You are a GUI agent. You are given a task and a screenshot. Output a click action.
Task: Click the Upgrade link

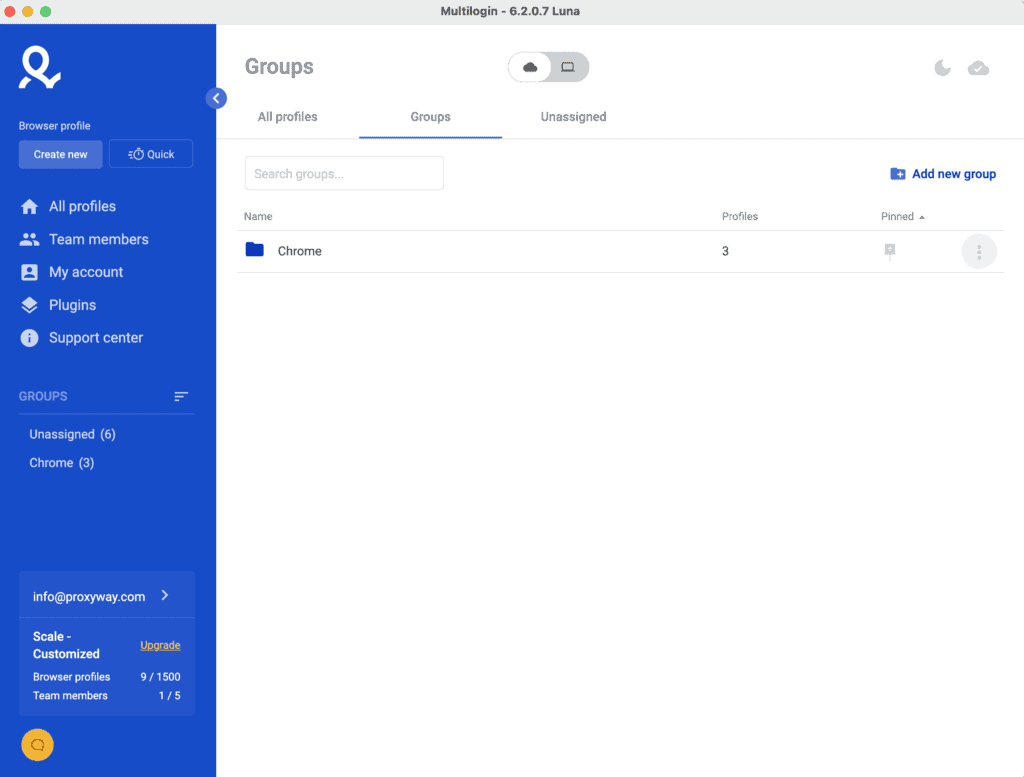pos(160,645)
